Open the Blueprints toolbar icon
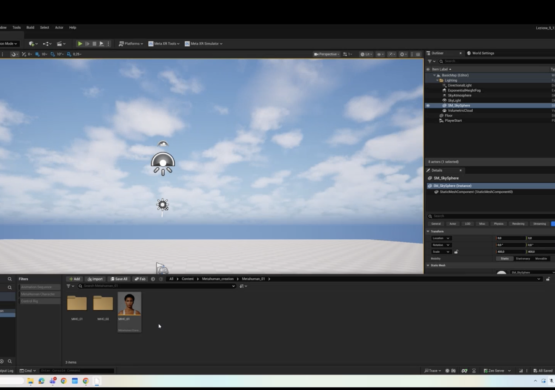555x390 pixels. click(x=47, y=44)
